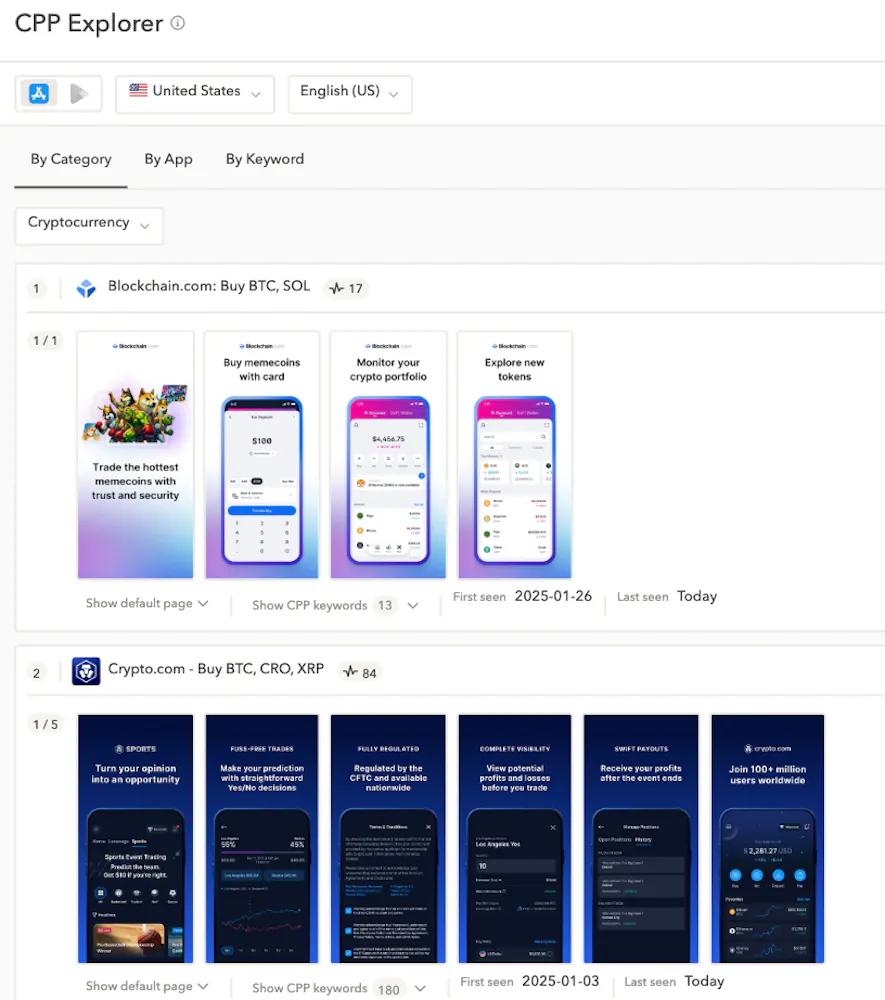The image size is (885, 1000).
Task: Open the English (US) language dropdown
Action: [x=350, y=93]
